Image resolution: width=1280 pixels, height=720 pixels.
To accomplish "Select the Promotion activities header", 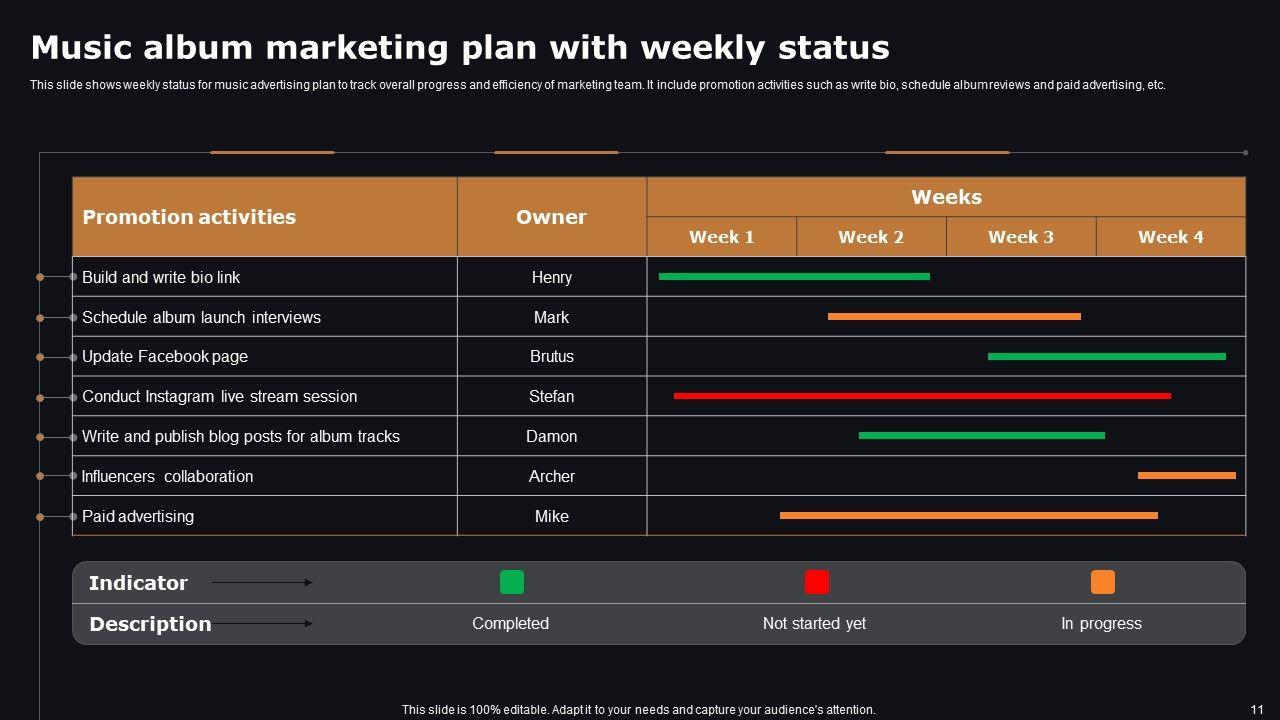I will pyautogui.click(x=189, y=217).
